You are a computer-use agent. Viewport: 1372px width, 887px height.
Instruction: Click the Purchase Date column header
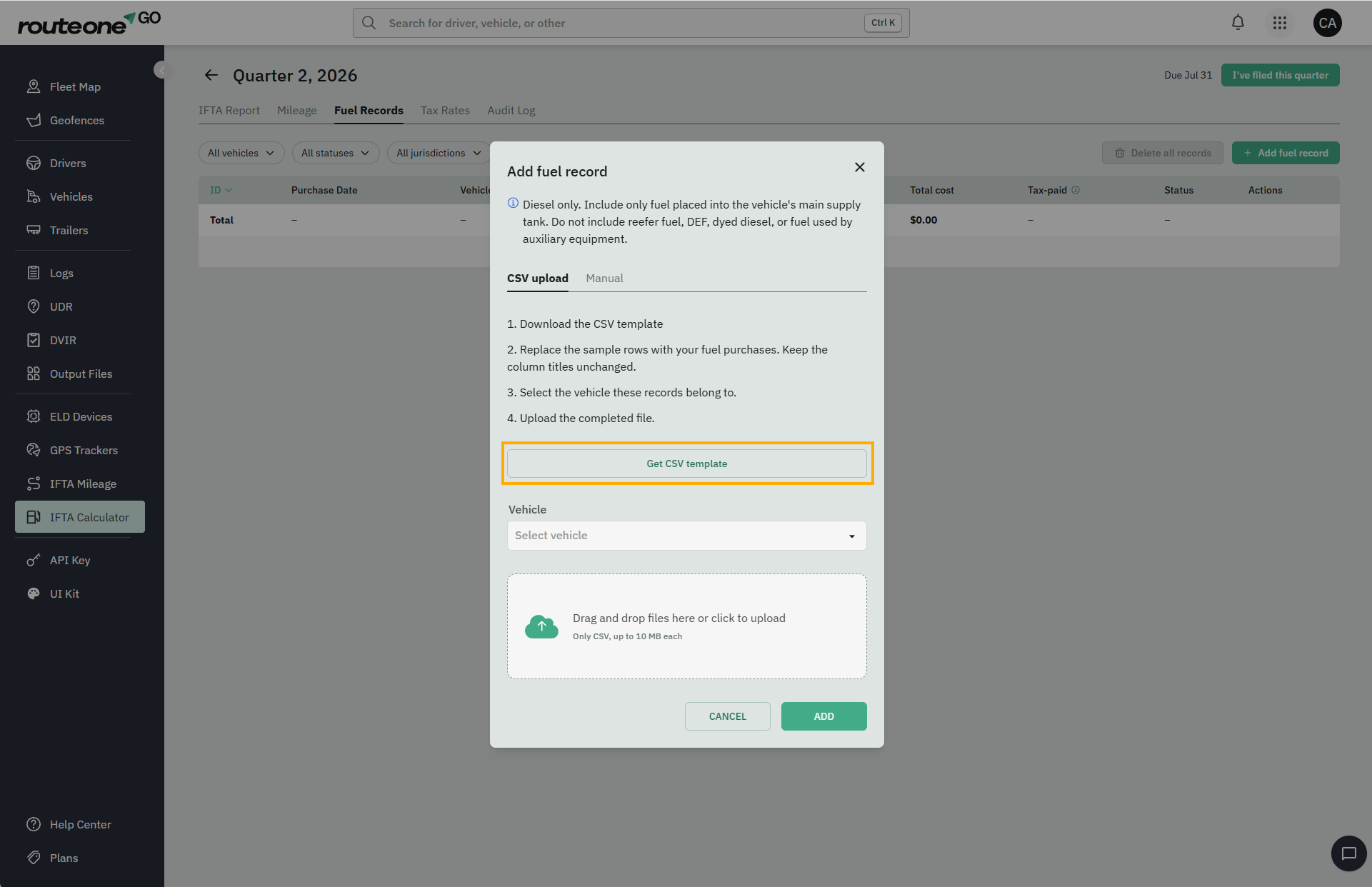[x=324, y=190]
